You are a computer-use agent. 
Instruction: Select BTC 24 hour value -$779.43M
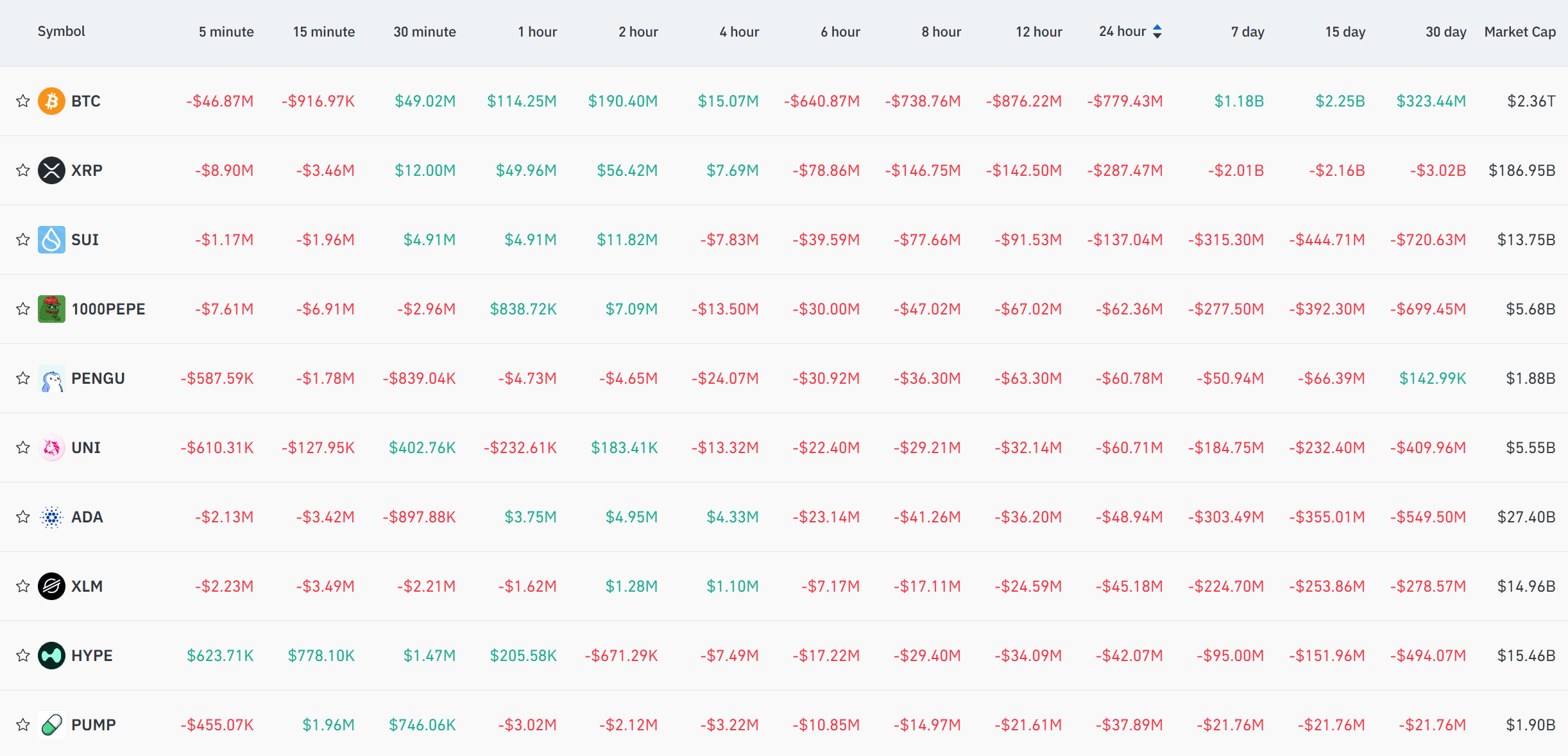pyautogui.click(x=1125, y=101)
